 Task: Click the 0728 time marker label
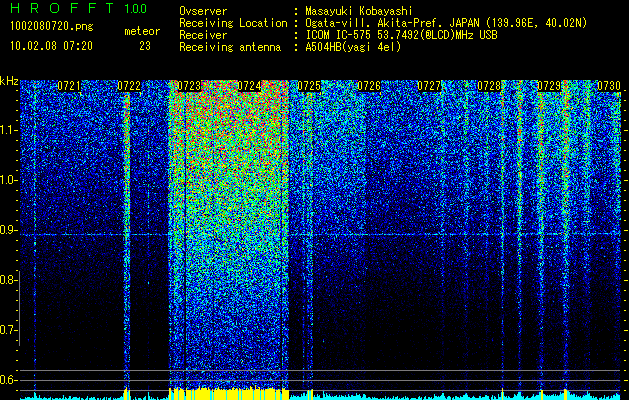[489, 86]
